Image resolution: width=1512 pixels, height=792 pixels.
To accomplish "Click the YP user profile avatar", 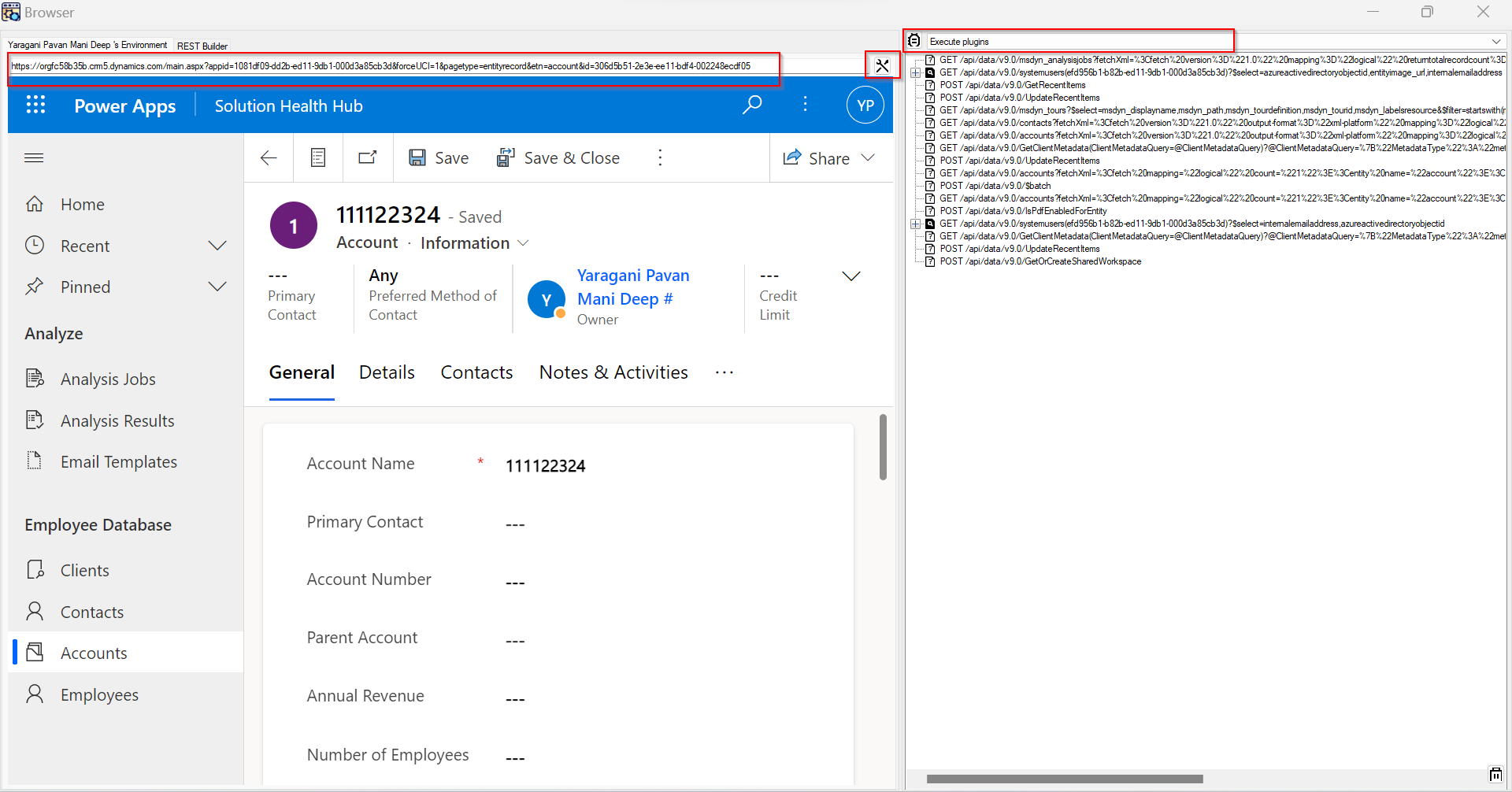I will [x=865, y=105].
